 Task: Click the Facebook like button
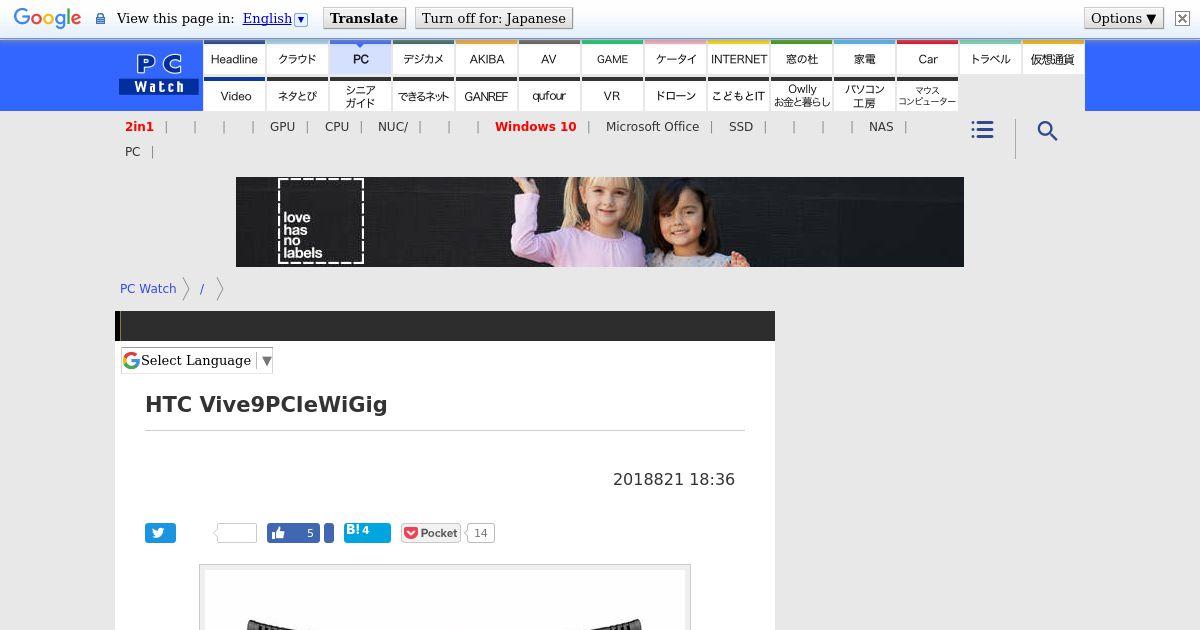tap(293, 533)
